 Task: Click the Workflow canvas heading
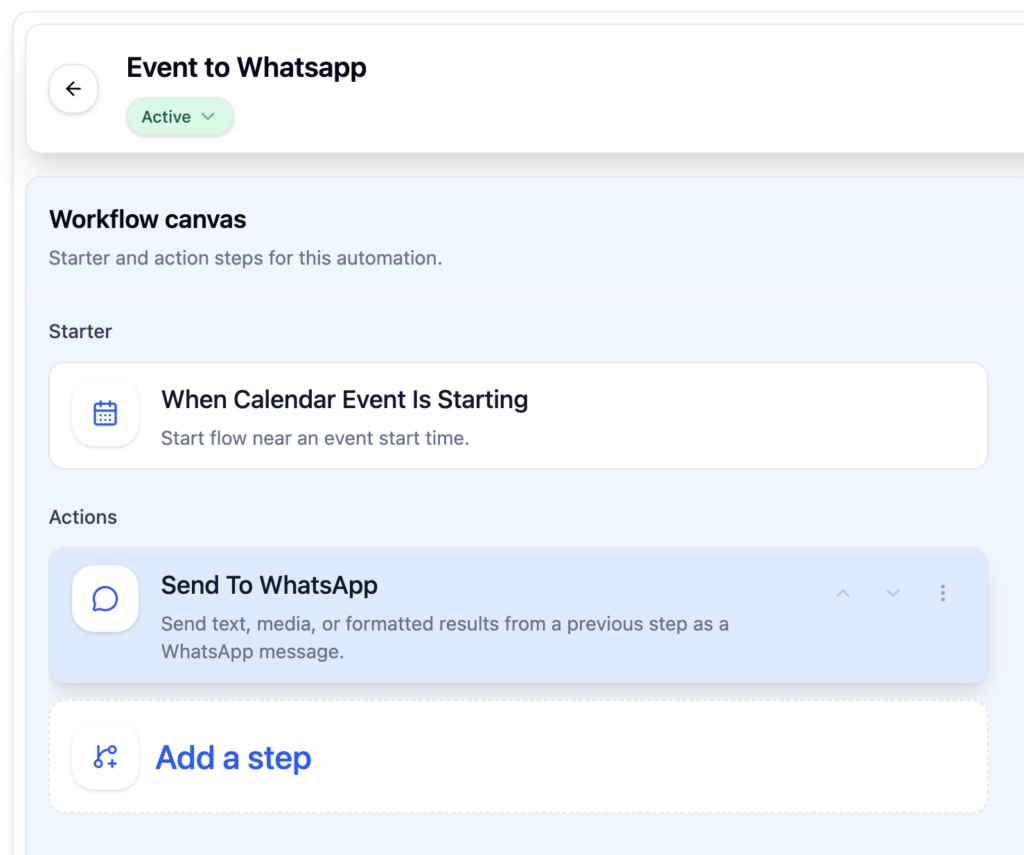pos(146,219)
